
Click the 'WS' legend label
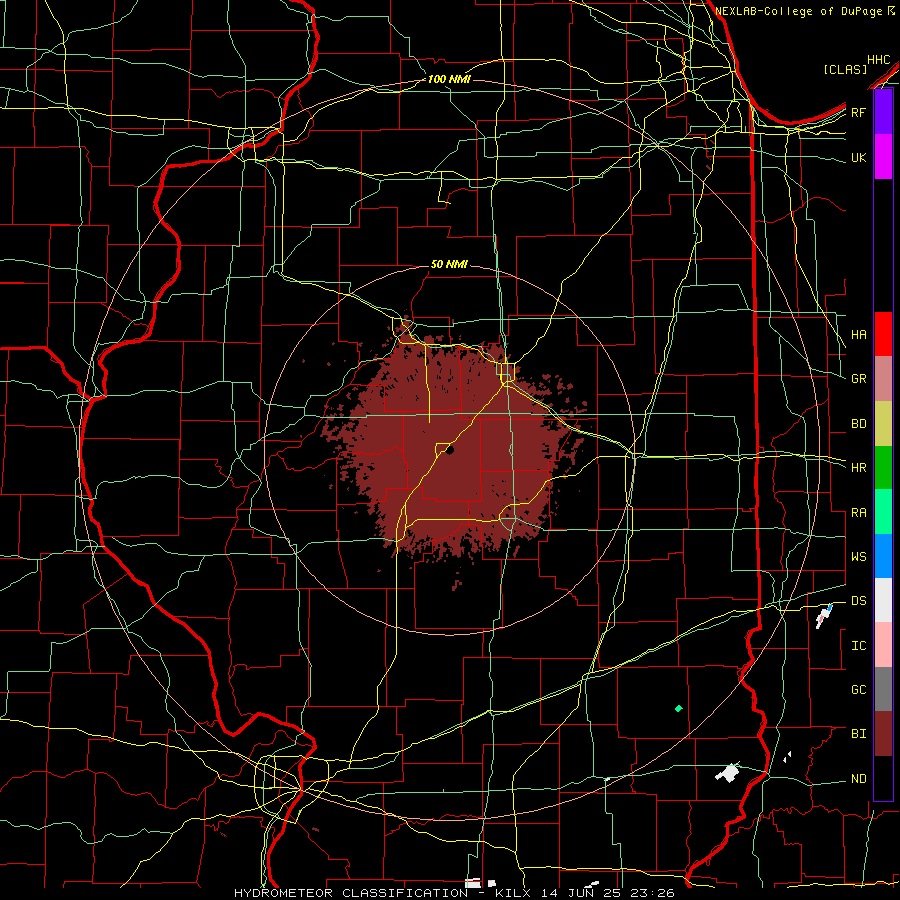pos(859,557)
